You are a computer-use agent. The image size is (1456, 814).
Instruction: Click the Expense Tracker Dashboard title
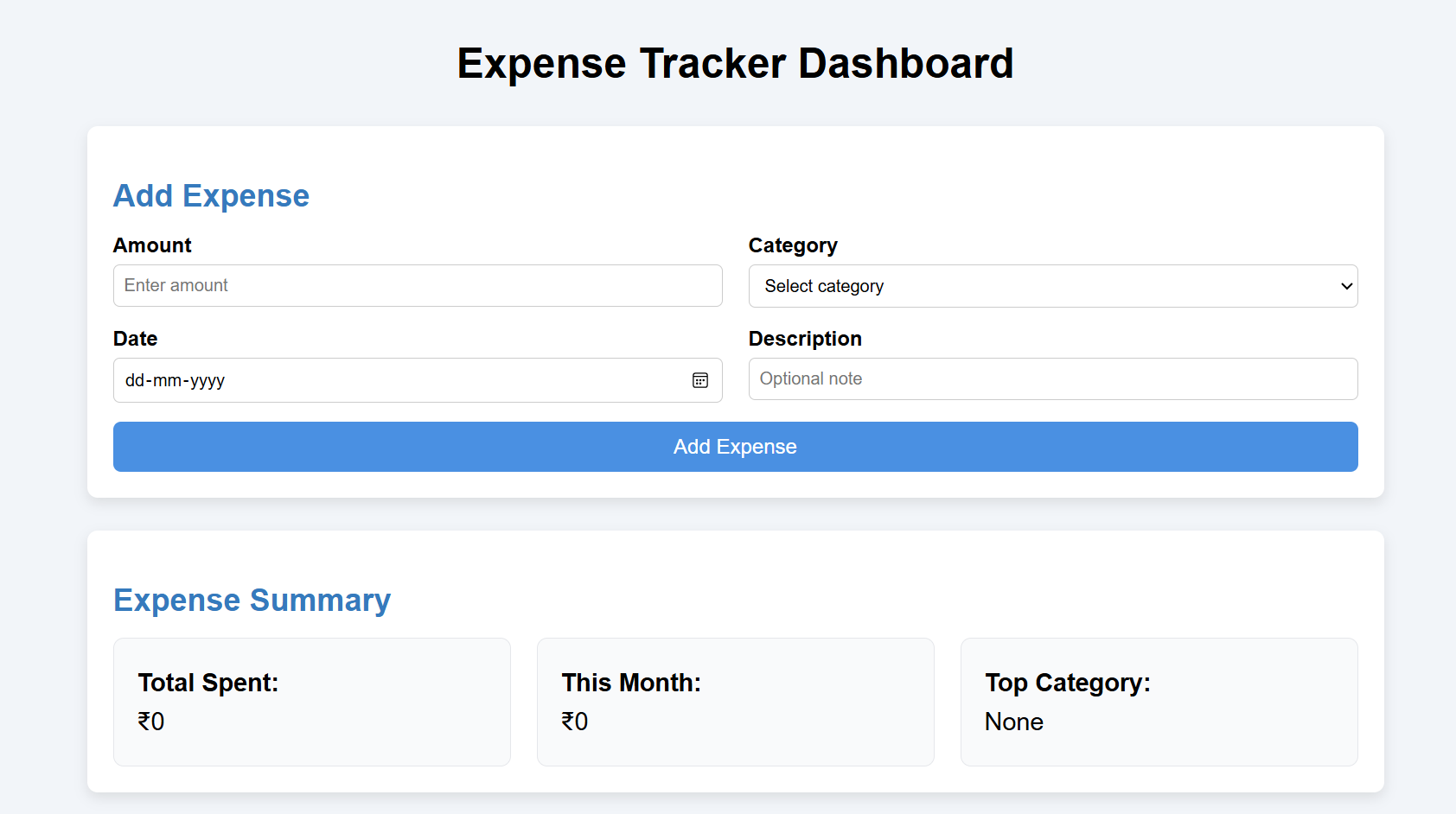(735, 64)
